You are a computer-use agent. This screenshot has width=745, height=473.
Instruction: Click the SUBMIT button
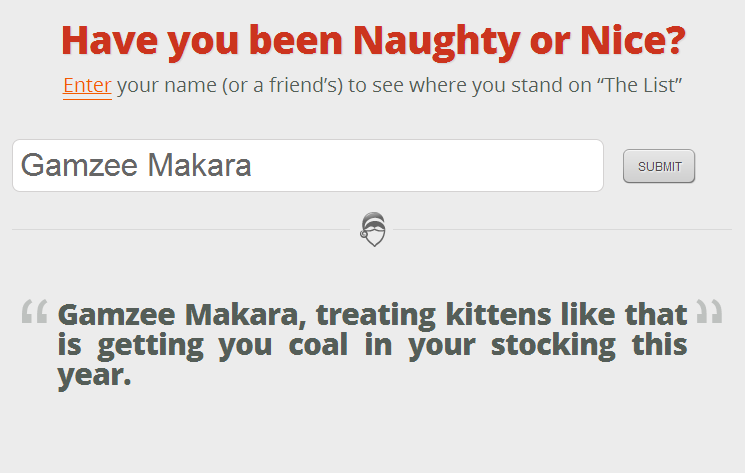tap(659, 166)
